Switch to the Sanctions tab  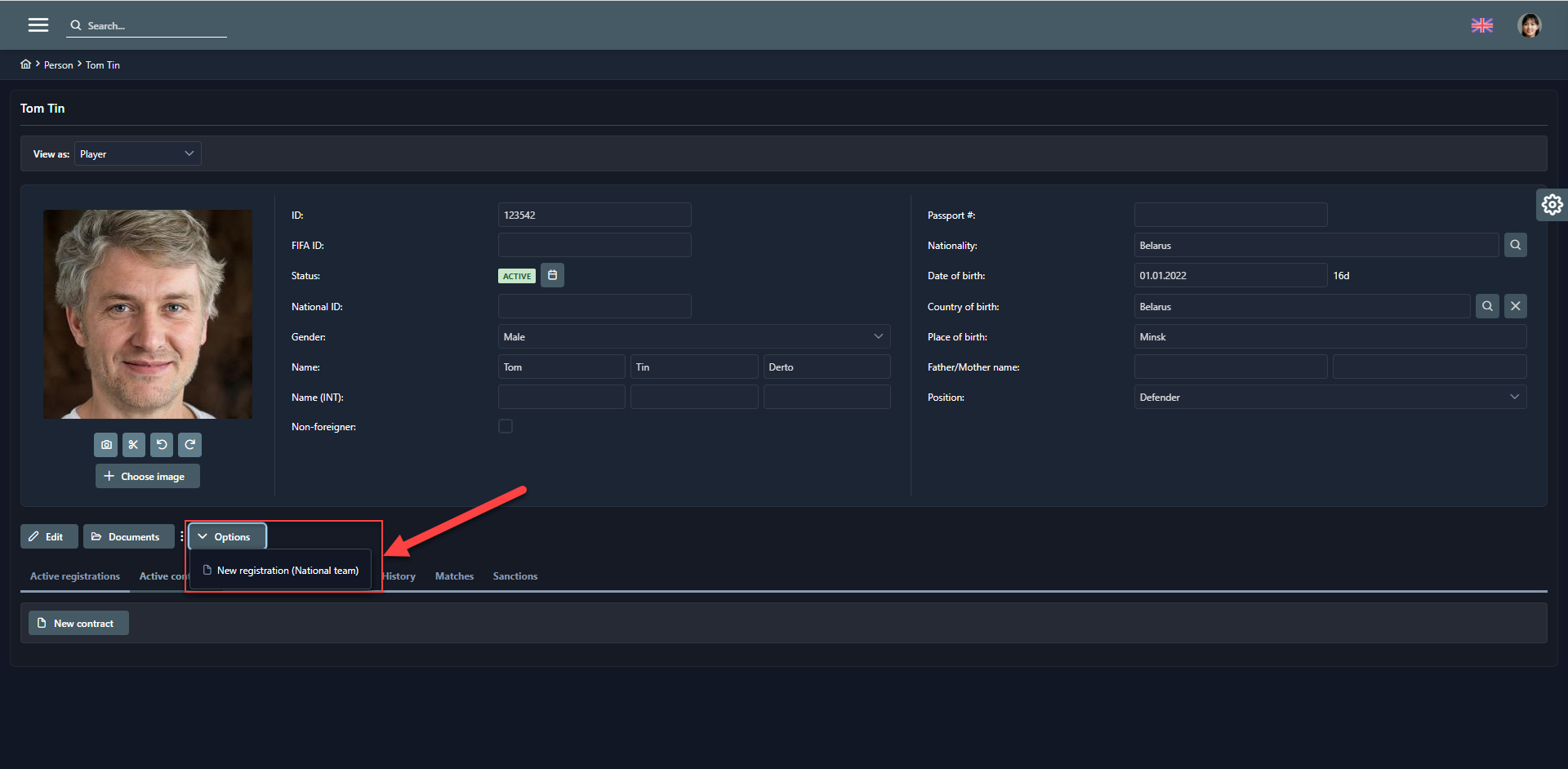514,576
